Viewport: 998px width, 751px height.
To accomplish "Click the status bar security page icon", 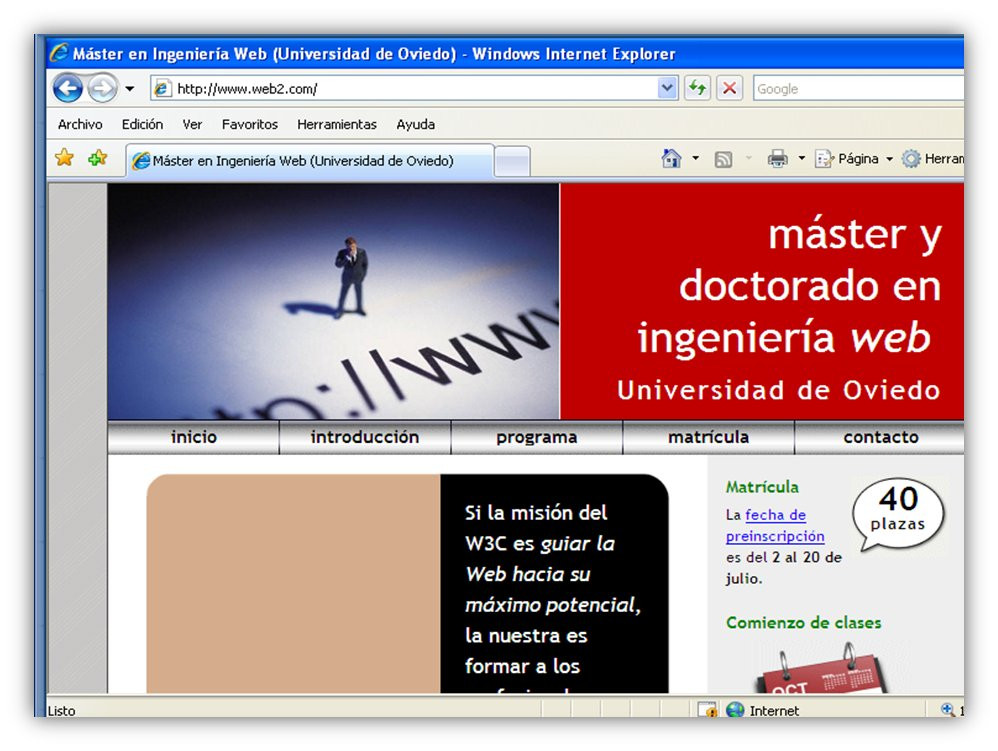I will pyautogui.click(x=707, y=709).
